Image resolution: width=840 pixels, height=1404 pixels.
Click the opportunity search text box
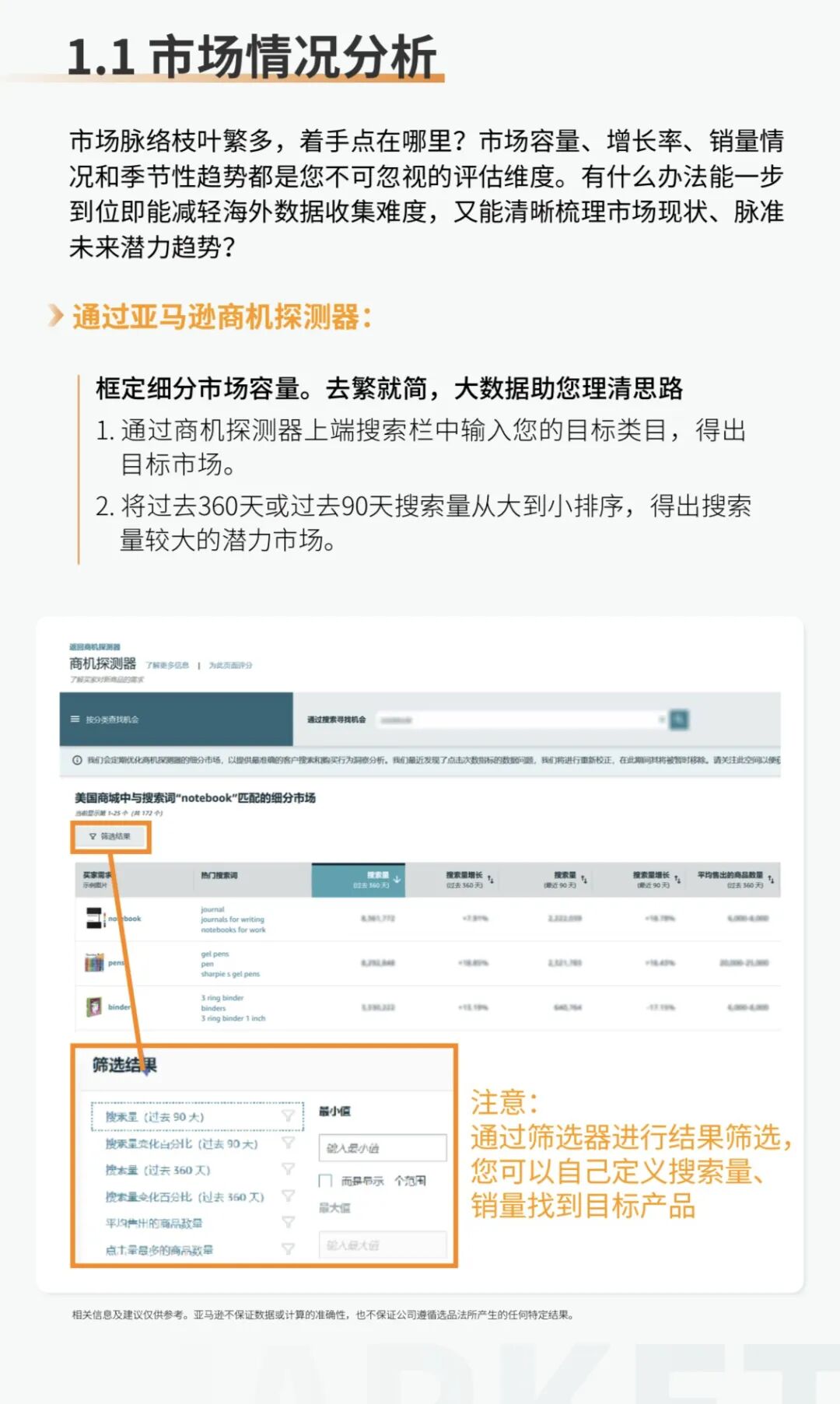(517, 720)
